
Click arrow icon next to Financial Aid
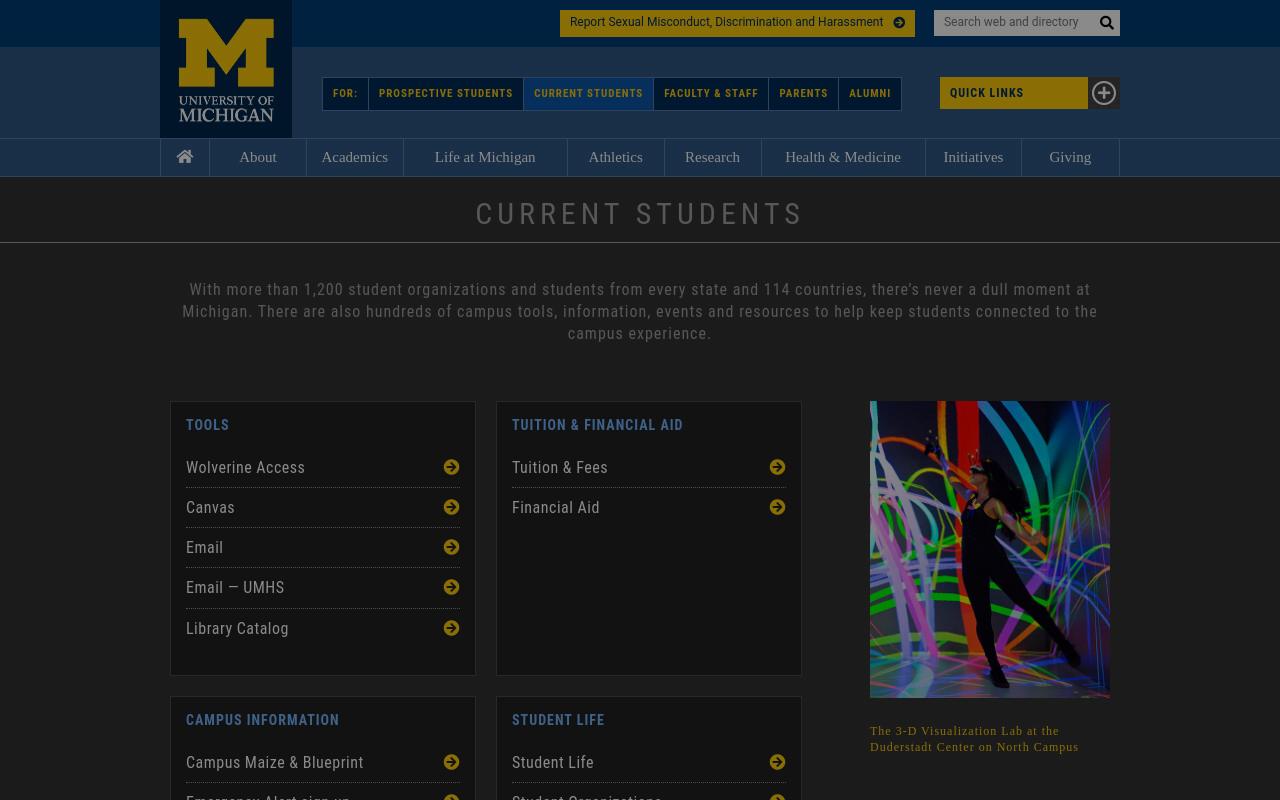pyautogui.click(x=778, y=507)
